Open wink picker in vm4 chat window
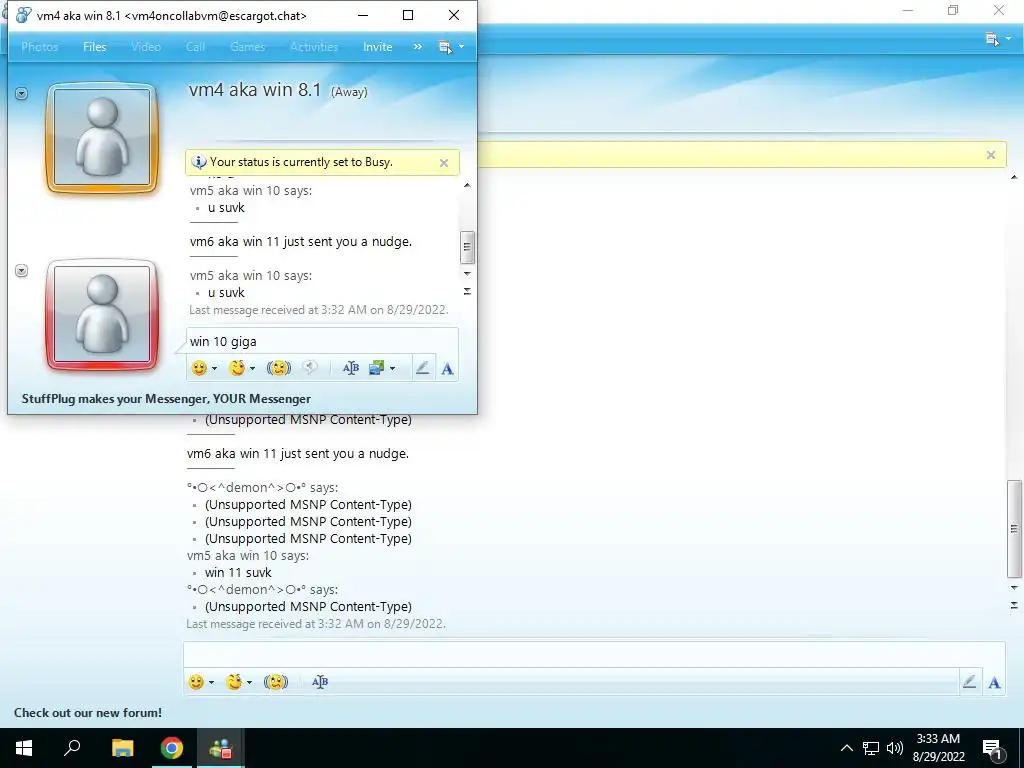 coord(236,368)
